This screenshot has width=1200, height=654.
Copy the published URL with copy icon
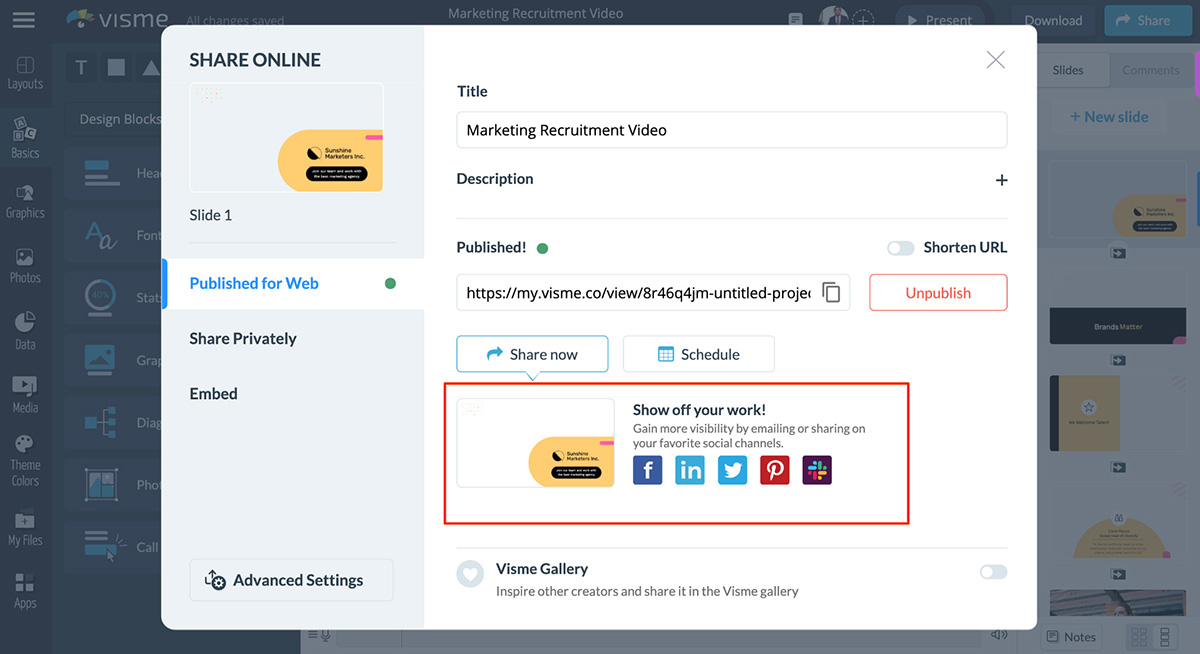(831, 293)
